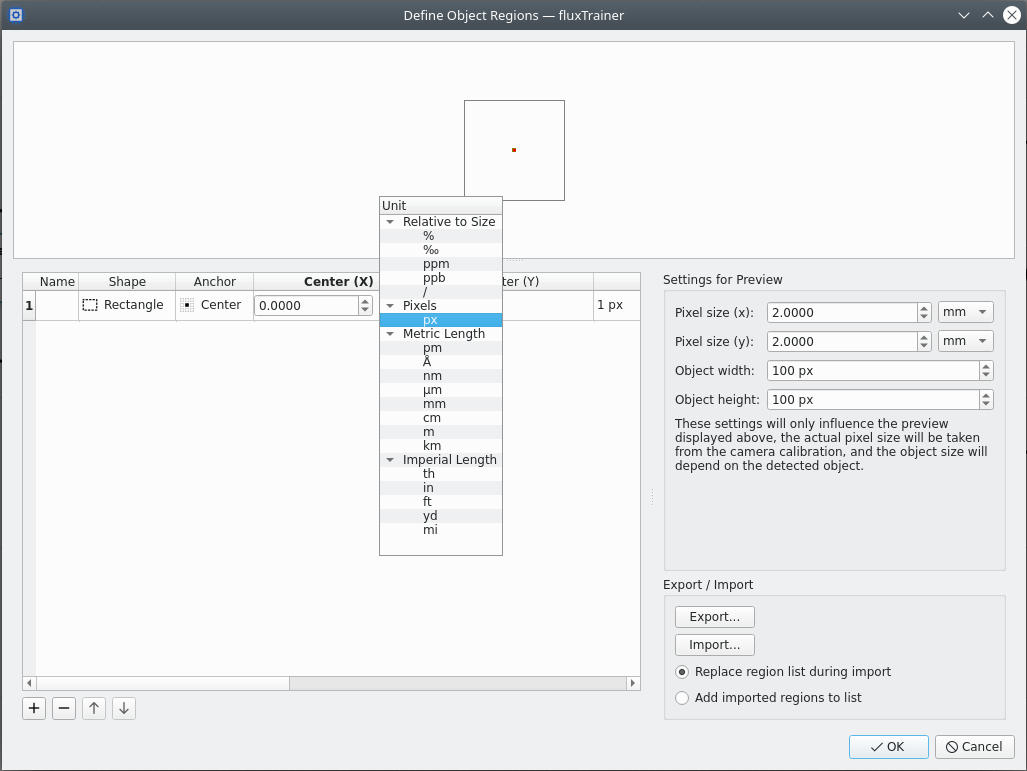This screenshot has height=771, width=1027.
Task: Click the Anchor column header
Action: pyautogui.click(x=214, y=282)
